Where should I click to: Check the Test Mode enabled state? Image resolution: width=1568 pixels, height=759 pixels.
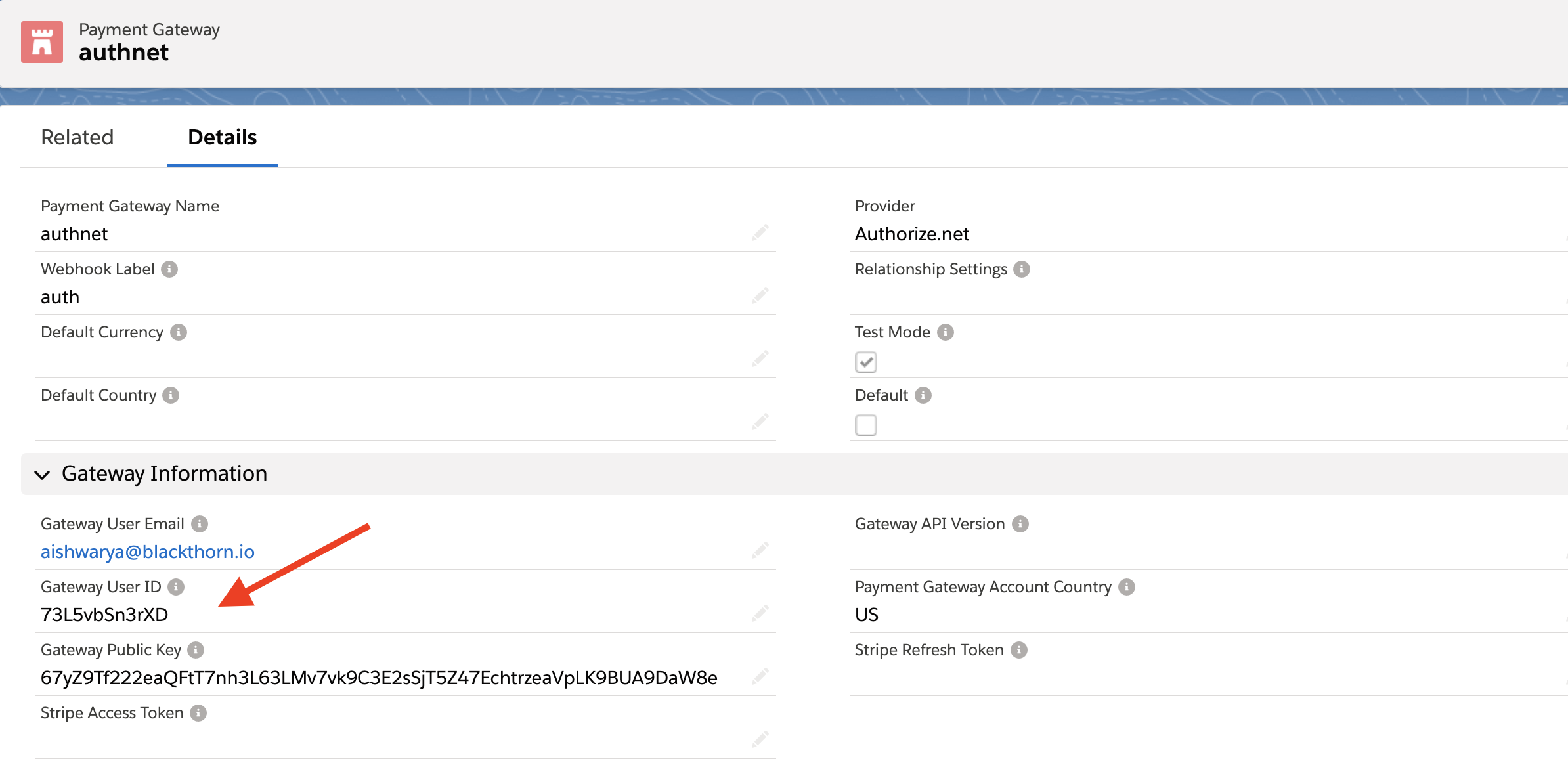(x=866, y=362)
